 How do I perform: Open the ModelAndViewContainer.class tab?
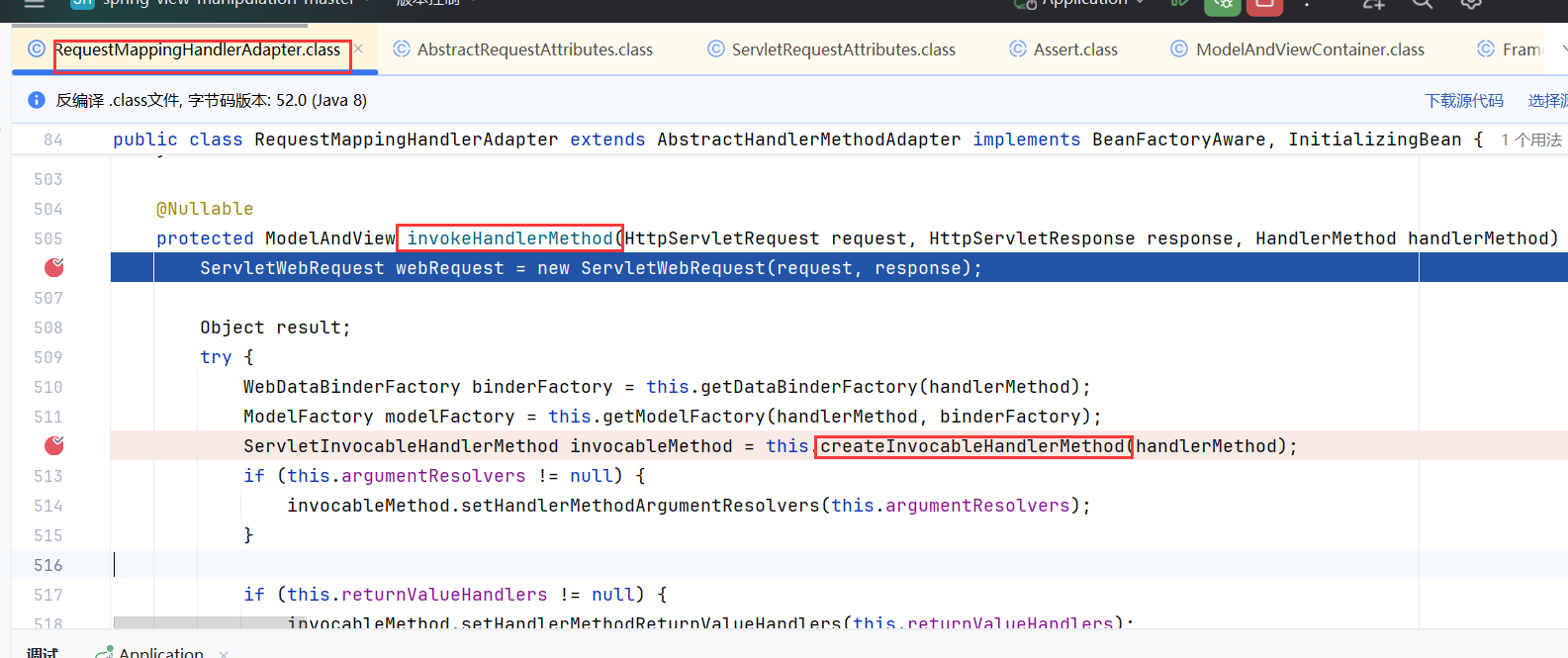click(1309, 49)
